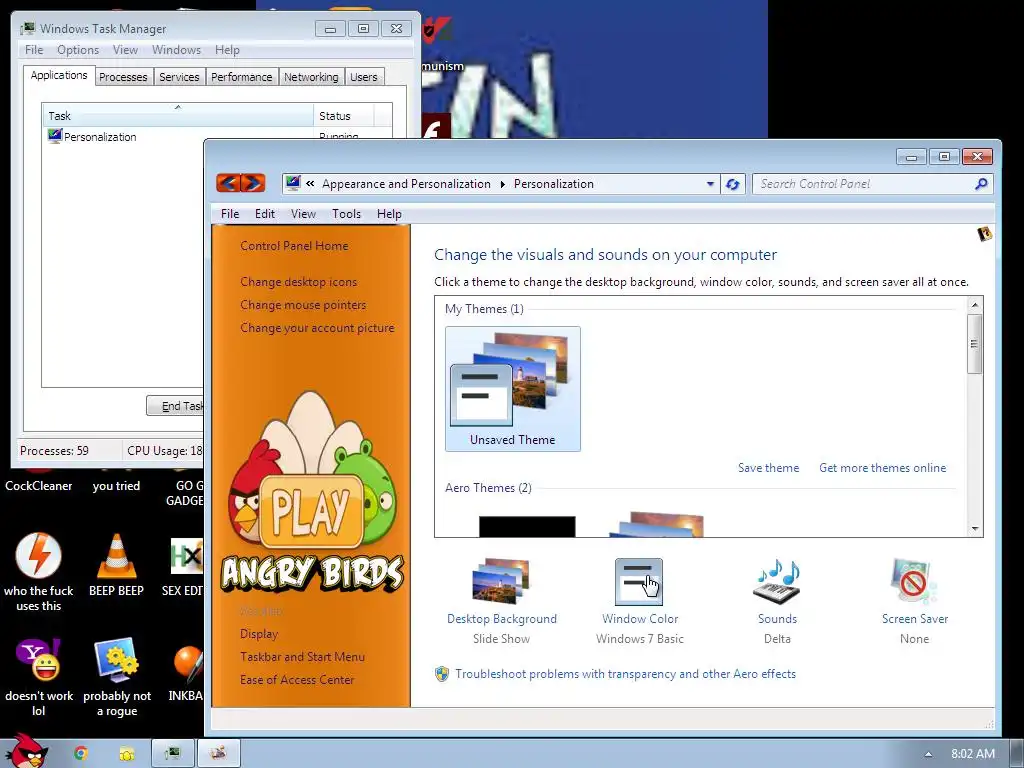
Task: Expand the address bar dropdown arrow
Action: 710,184
